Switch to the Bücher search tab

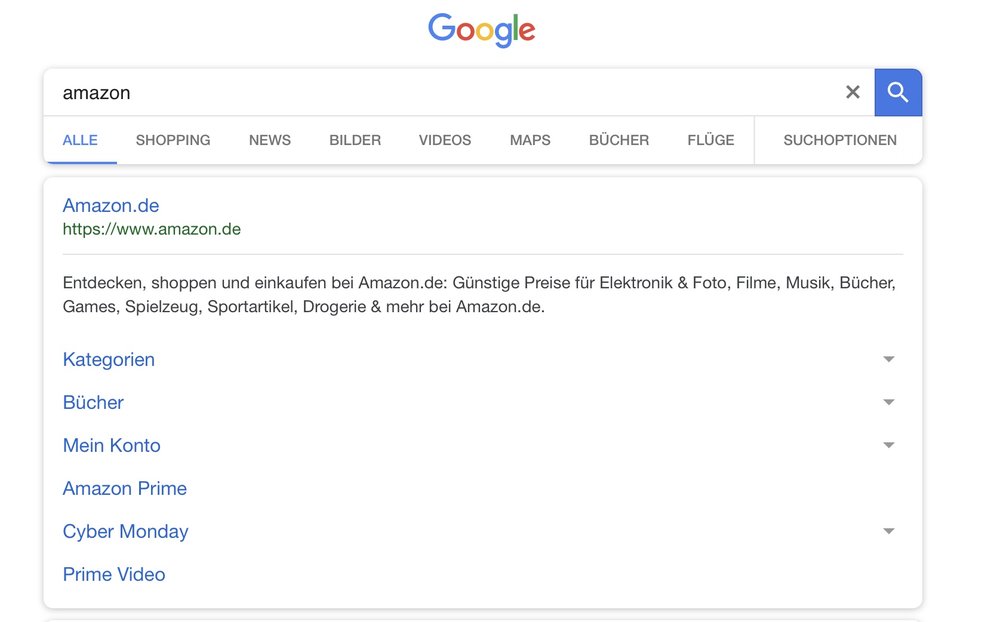(619, 140)
